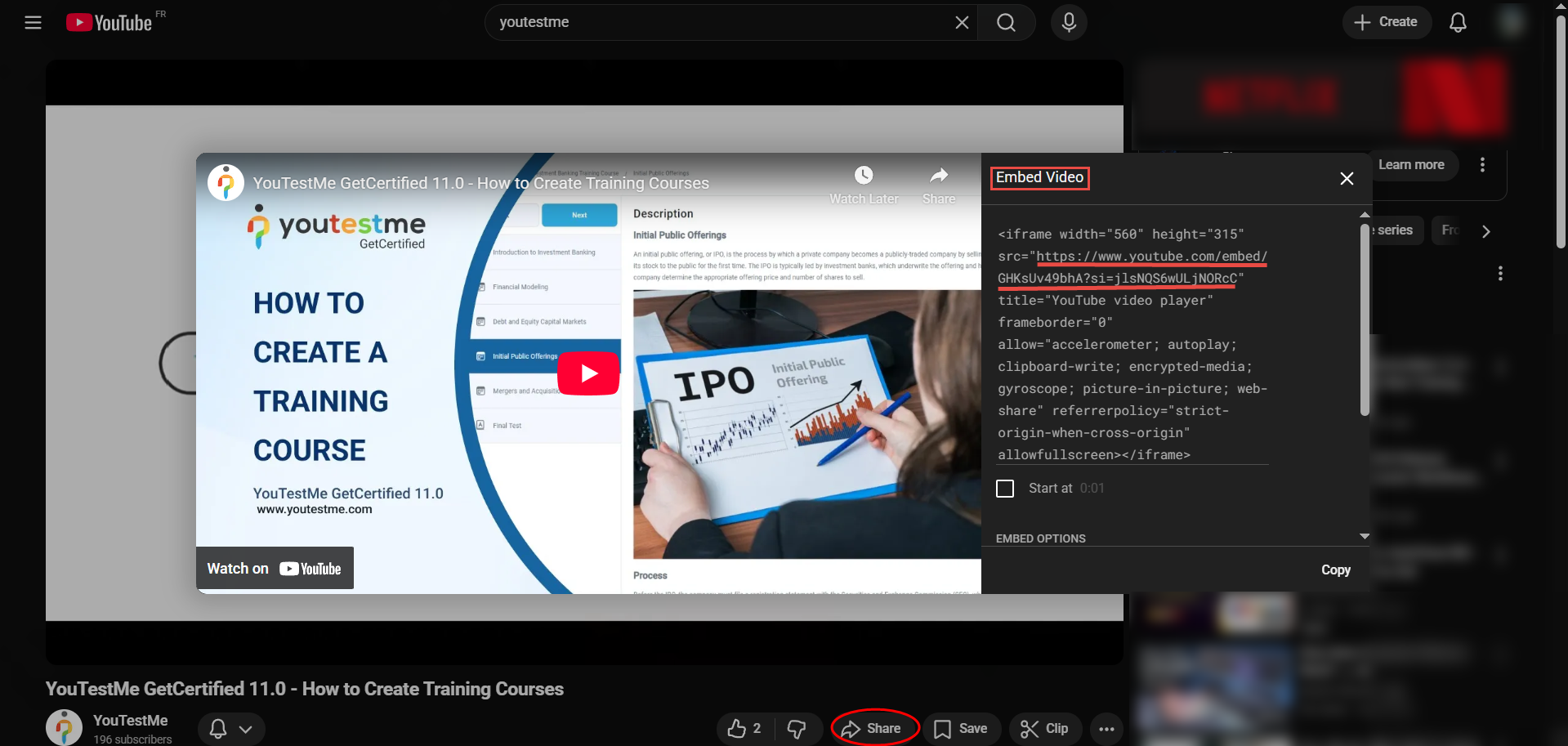Viewport: 1568px width, 746px height.
Task: Dislike the video with thumbs down
Action: pyautogui.click(x=797, y=728)
